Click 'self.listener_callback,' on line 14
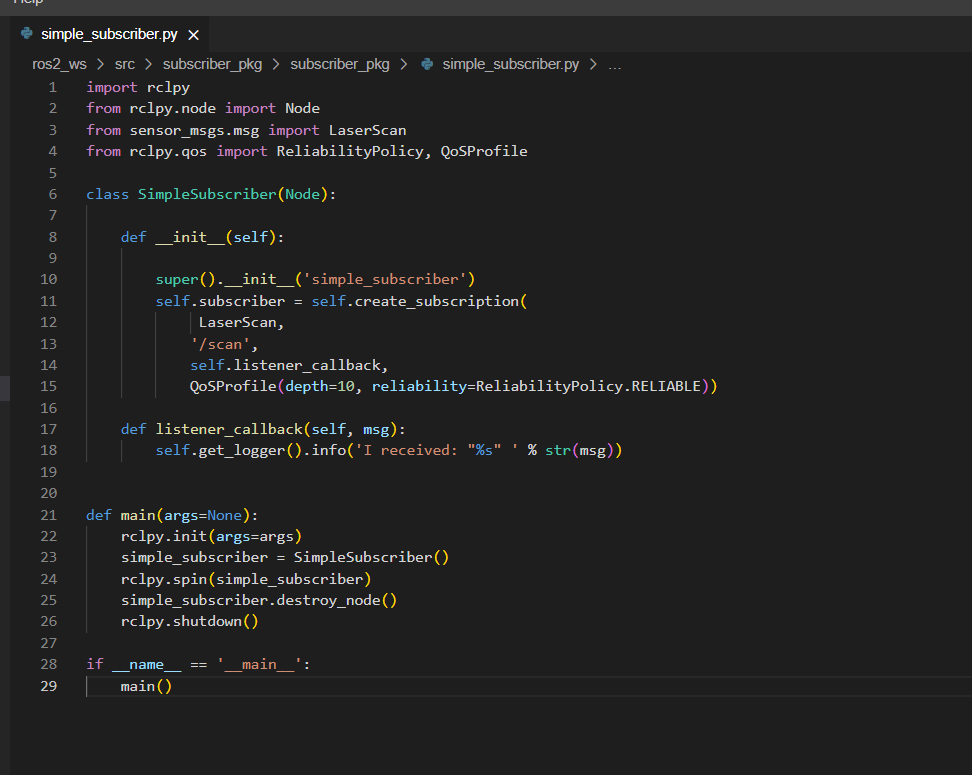The image size is (972, 775). (x=289, y=366)
